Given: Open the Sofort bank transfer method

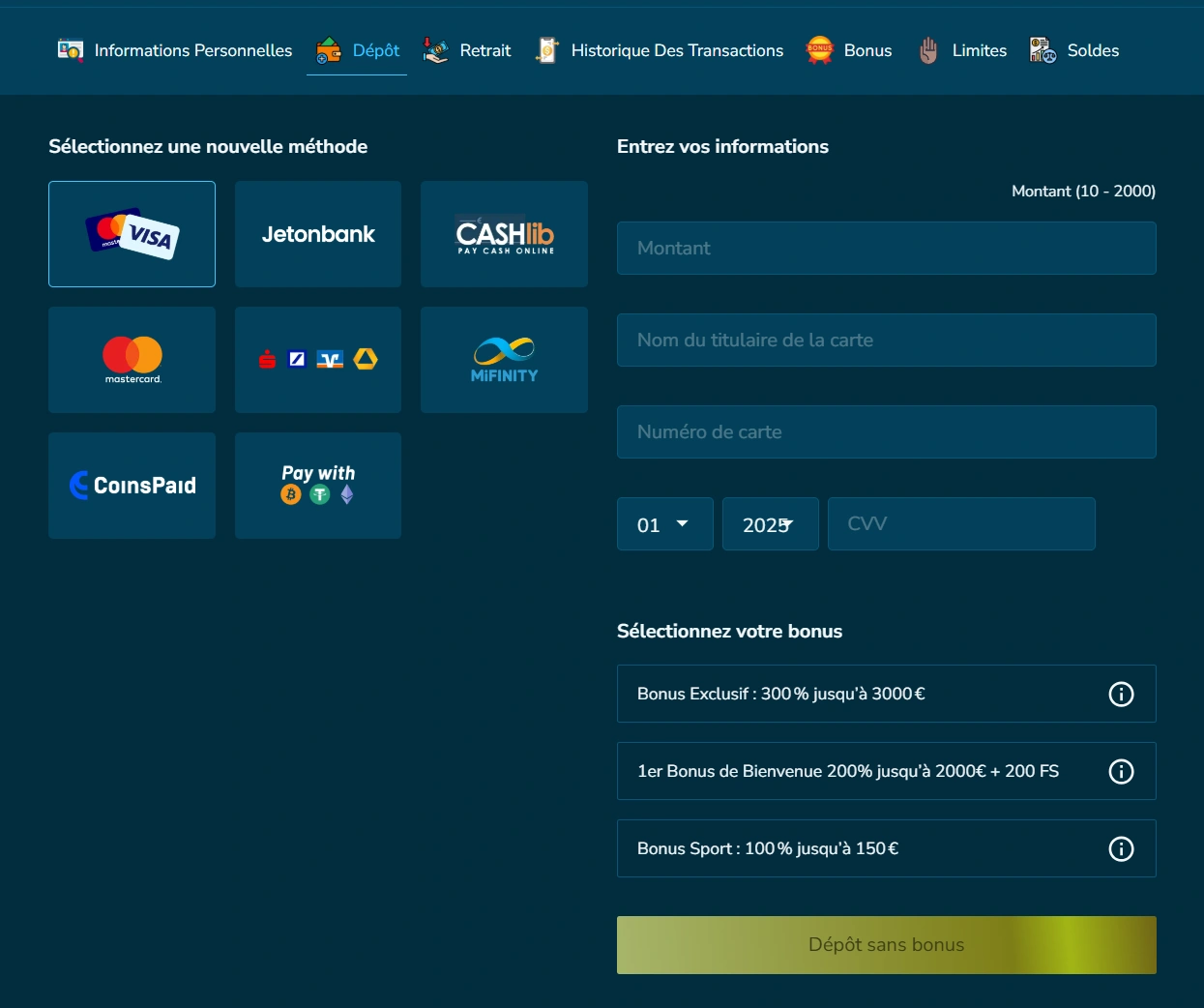Looking at the screenshot, I should point(317,359).
